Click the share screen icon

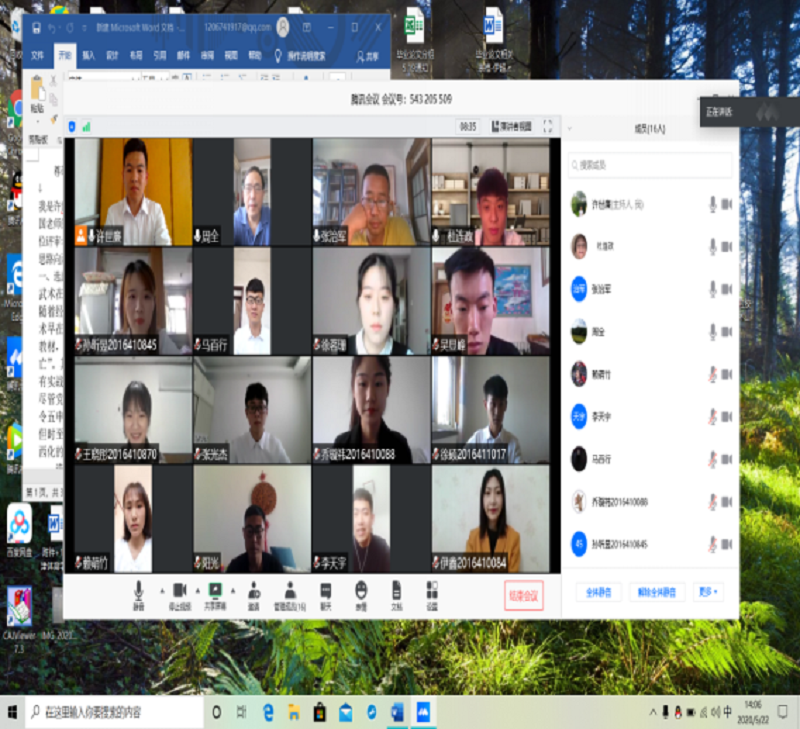click(x=215, y=591)
